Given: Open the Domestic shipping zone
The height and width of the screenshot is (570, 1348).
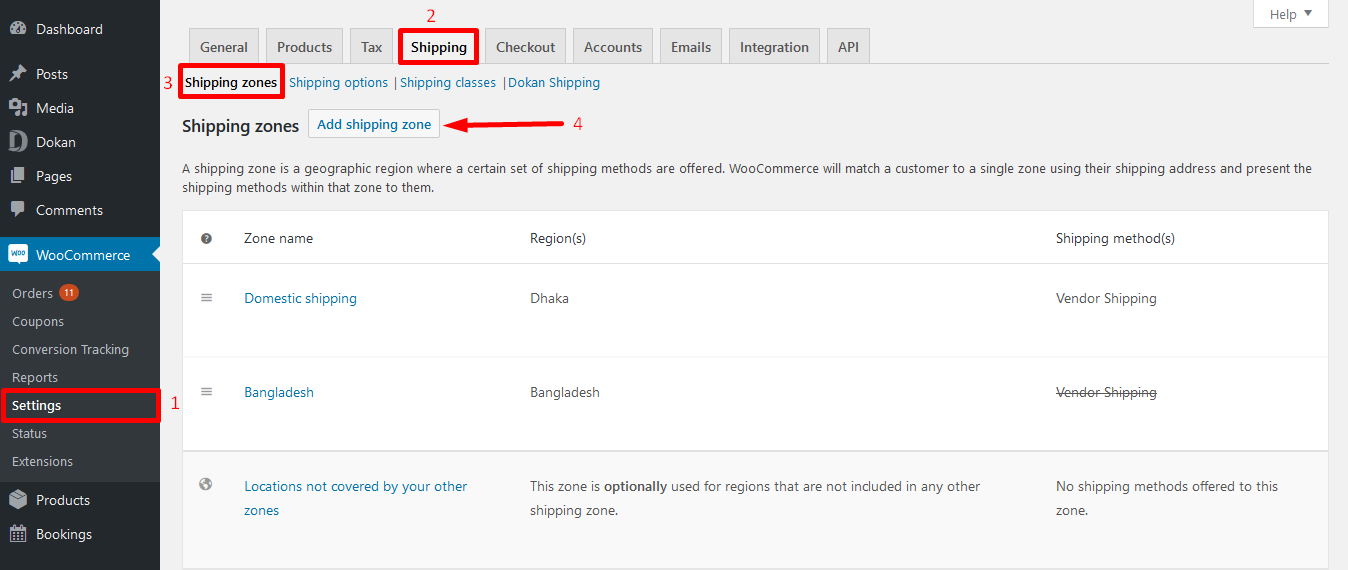Looking at the screenshot, I should [x=300, y=298].
